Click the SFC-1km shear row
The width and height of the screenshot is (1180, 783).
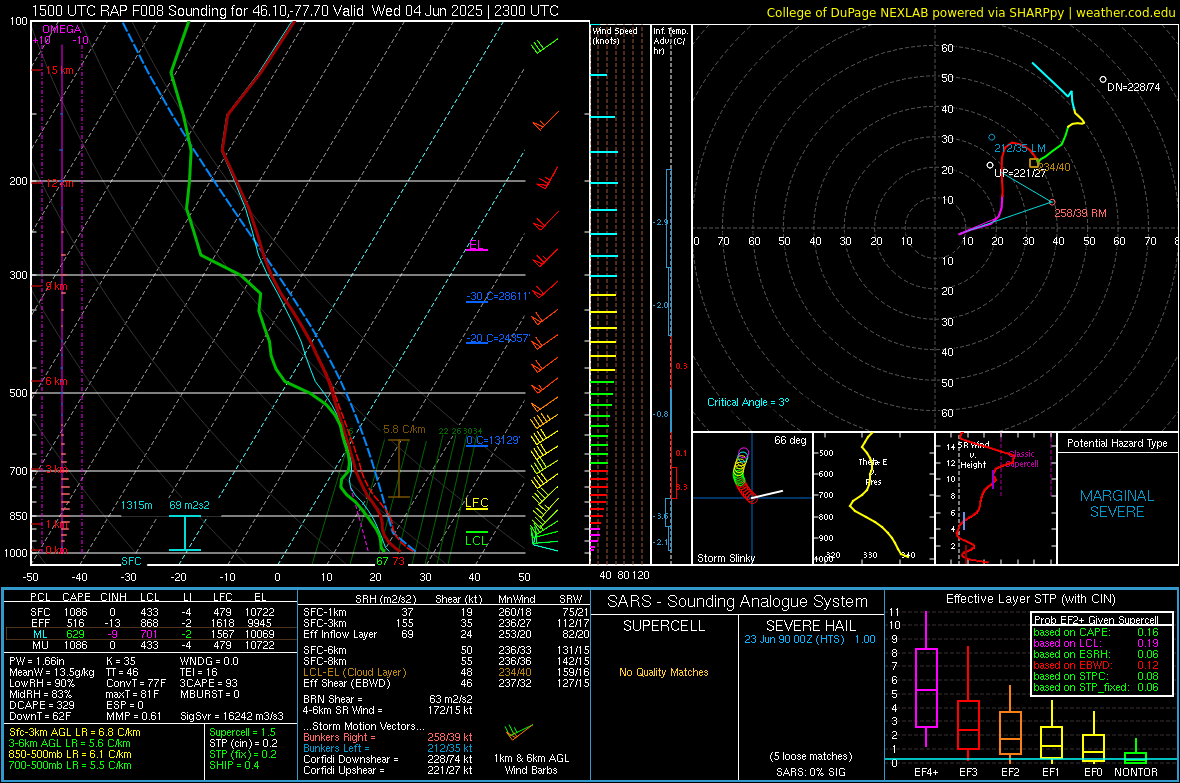click(446, 612)
